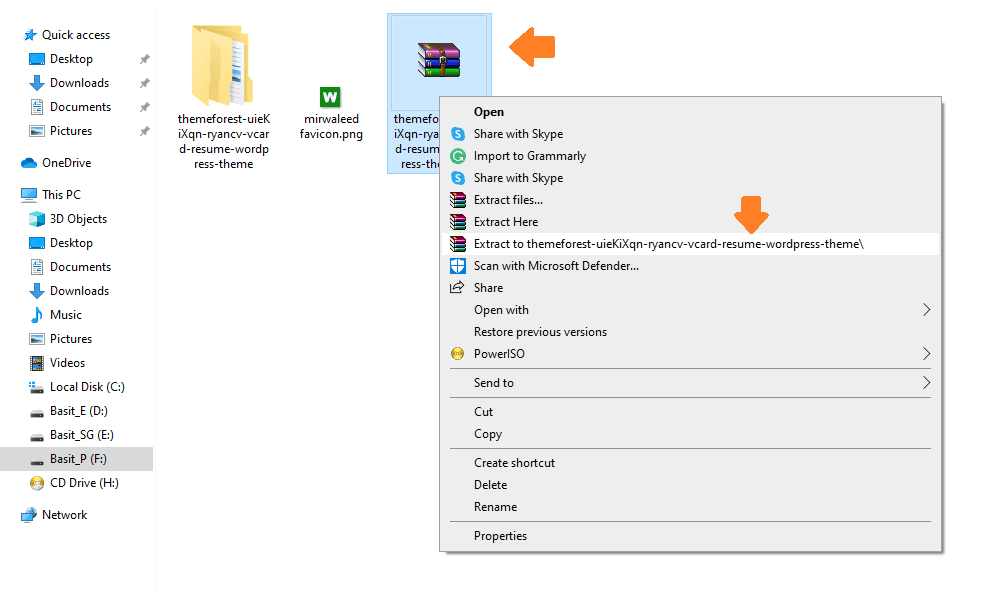Click the Desktop icon under Quick access
Viewport: 991px width, 592px height.
(x=37, y=59)
